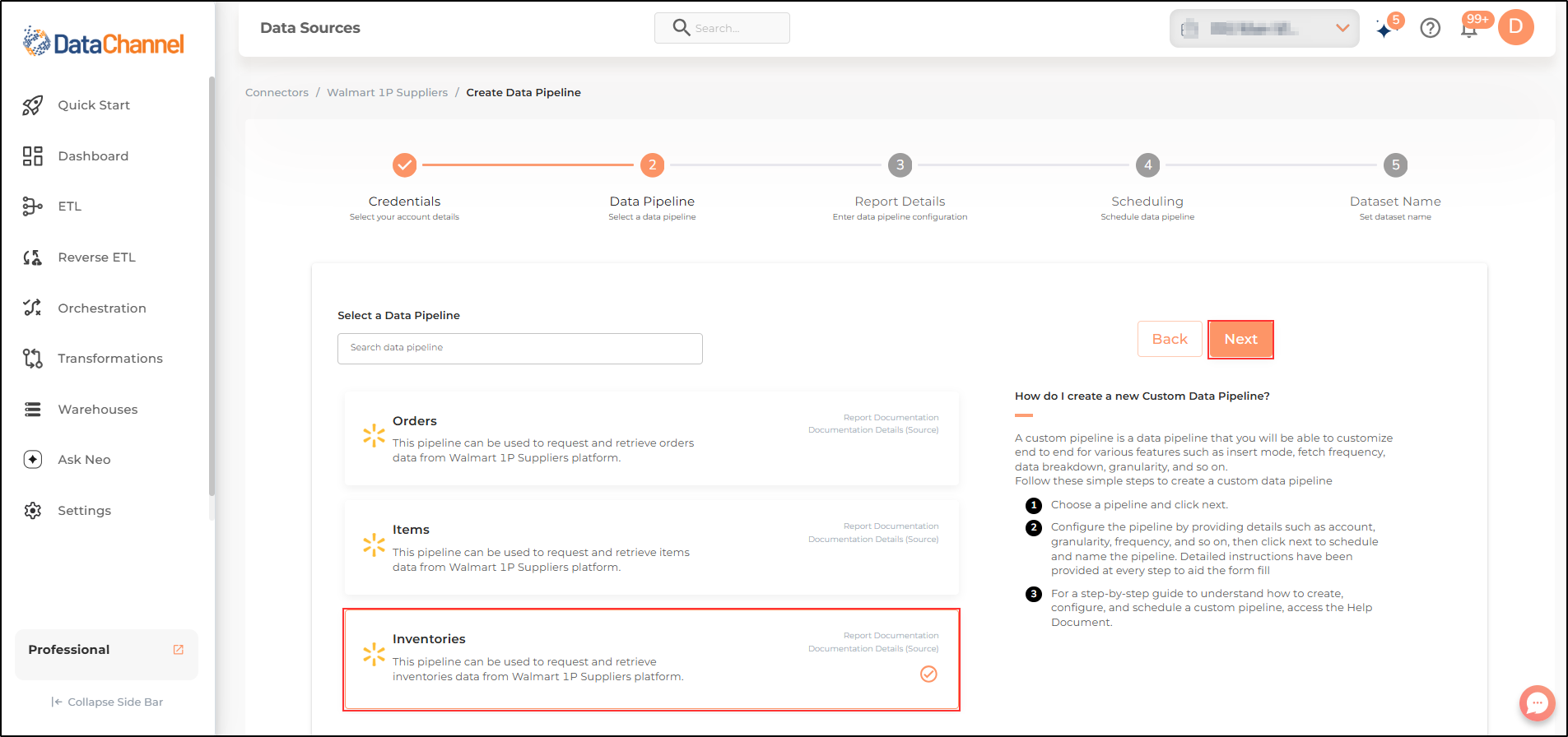Open the Ask Neo sparkle icon
The width and height of the screenshot is (1568, 737).
pos(32,460)
